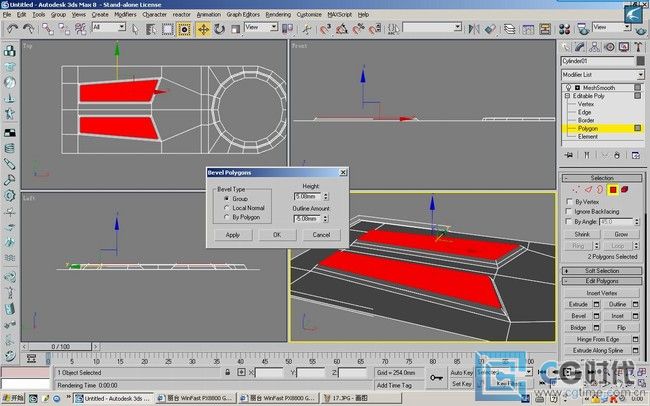Click the Mirror tool icon

[x=474, y=29]
